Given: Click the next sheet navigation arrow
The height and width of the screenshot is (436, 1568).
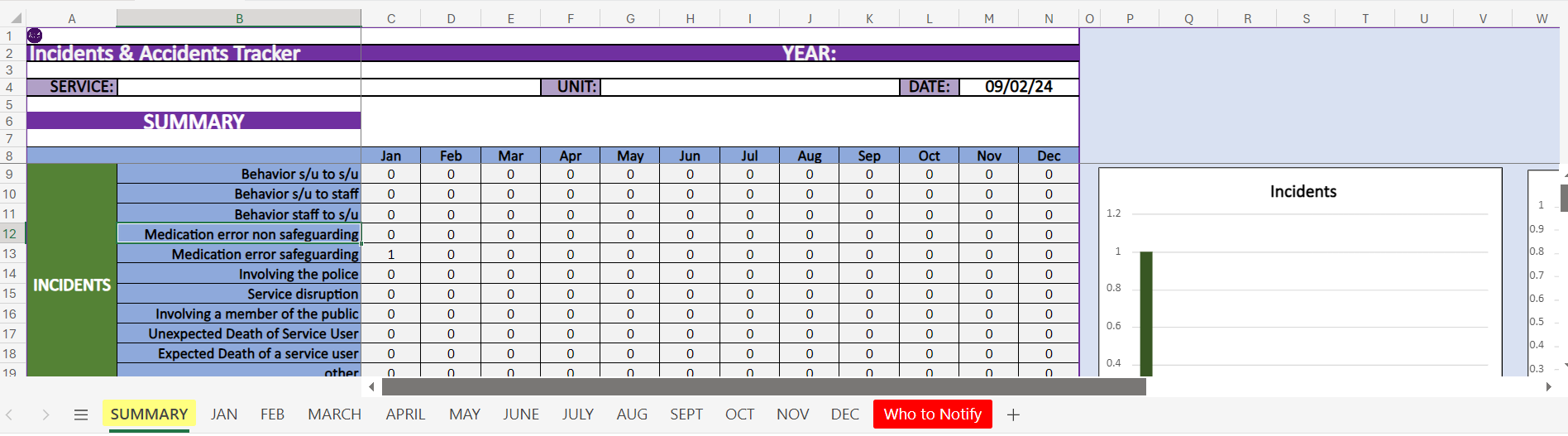Looking at the screenshot, I should click(x=45, y=414).
